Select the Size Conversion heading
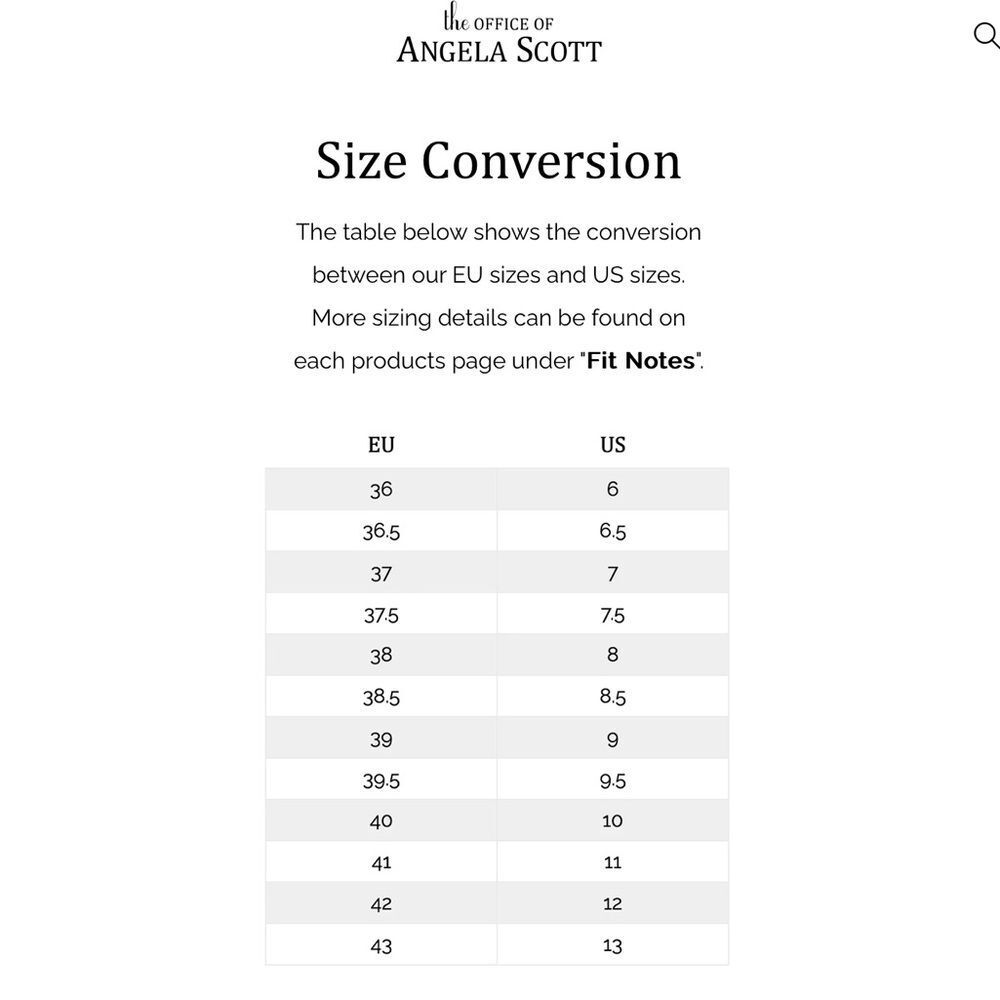Screen dimensions: 1000x1000 [x=499, y=160]
